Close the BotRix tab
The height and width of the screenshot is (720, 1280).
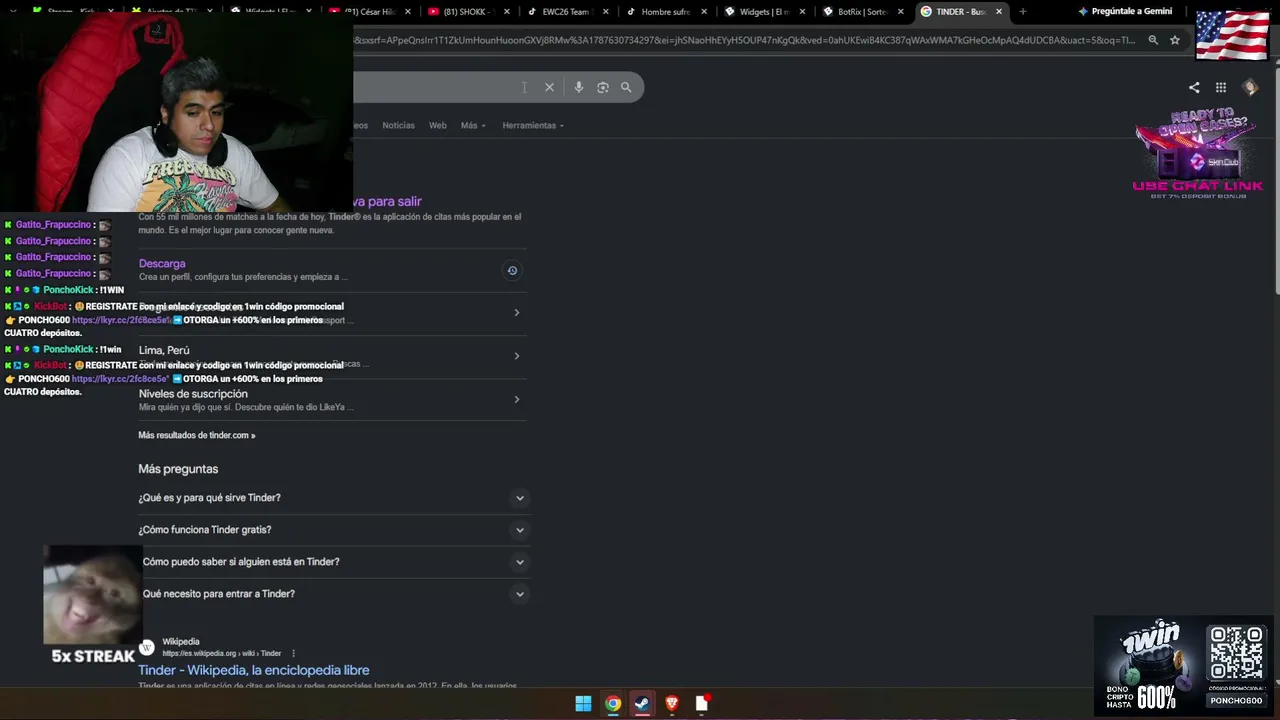(x=901, y=12)
